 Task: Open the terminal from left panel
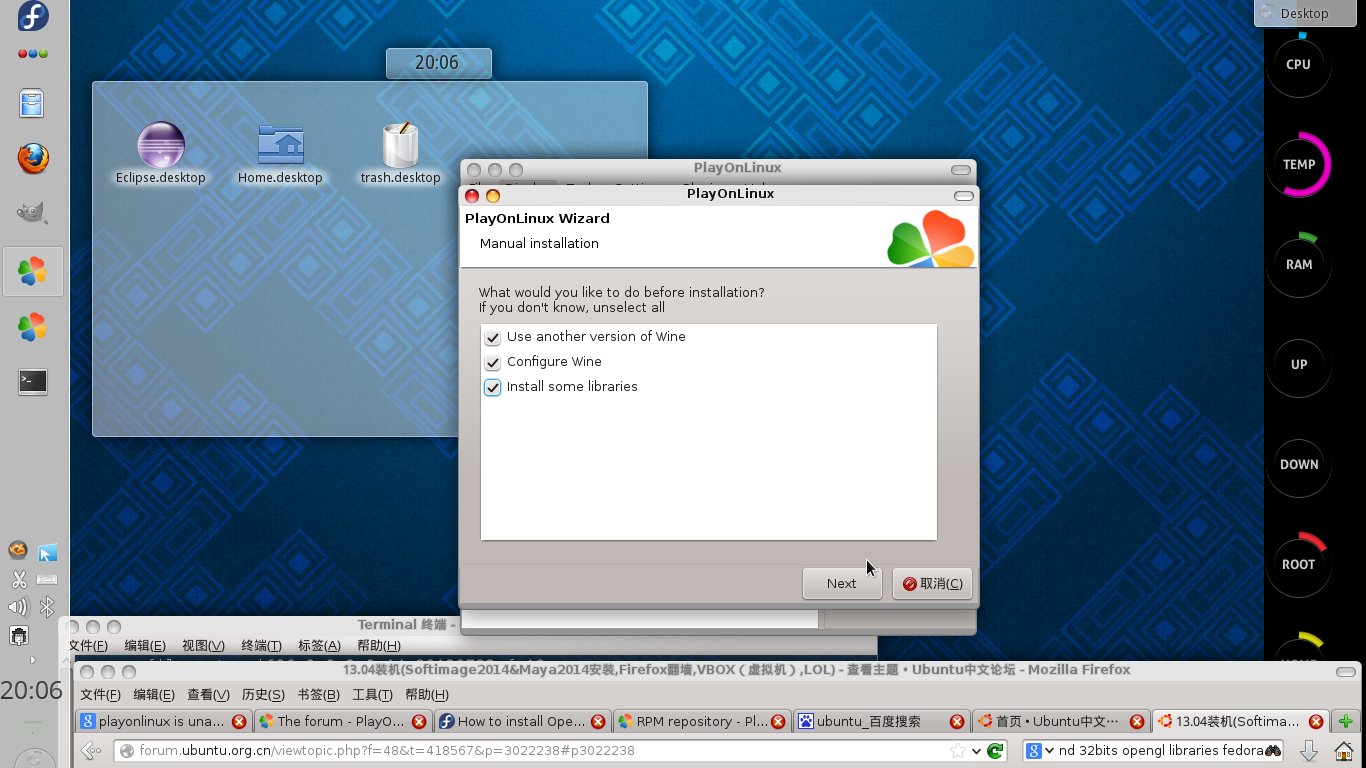(x=33, y=381)
